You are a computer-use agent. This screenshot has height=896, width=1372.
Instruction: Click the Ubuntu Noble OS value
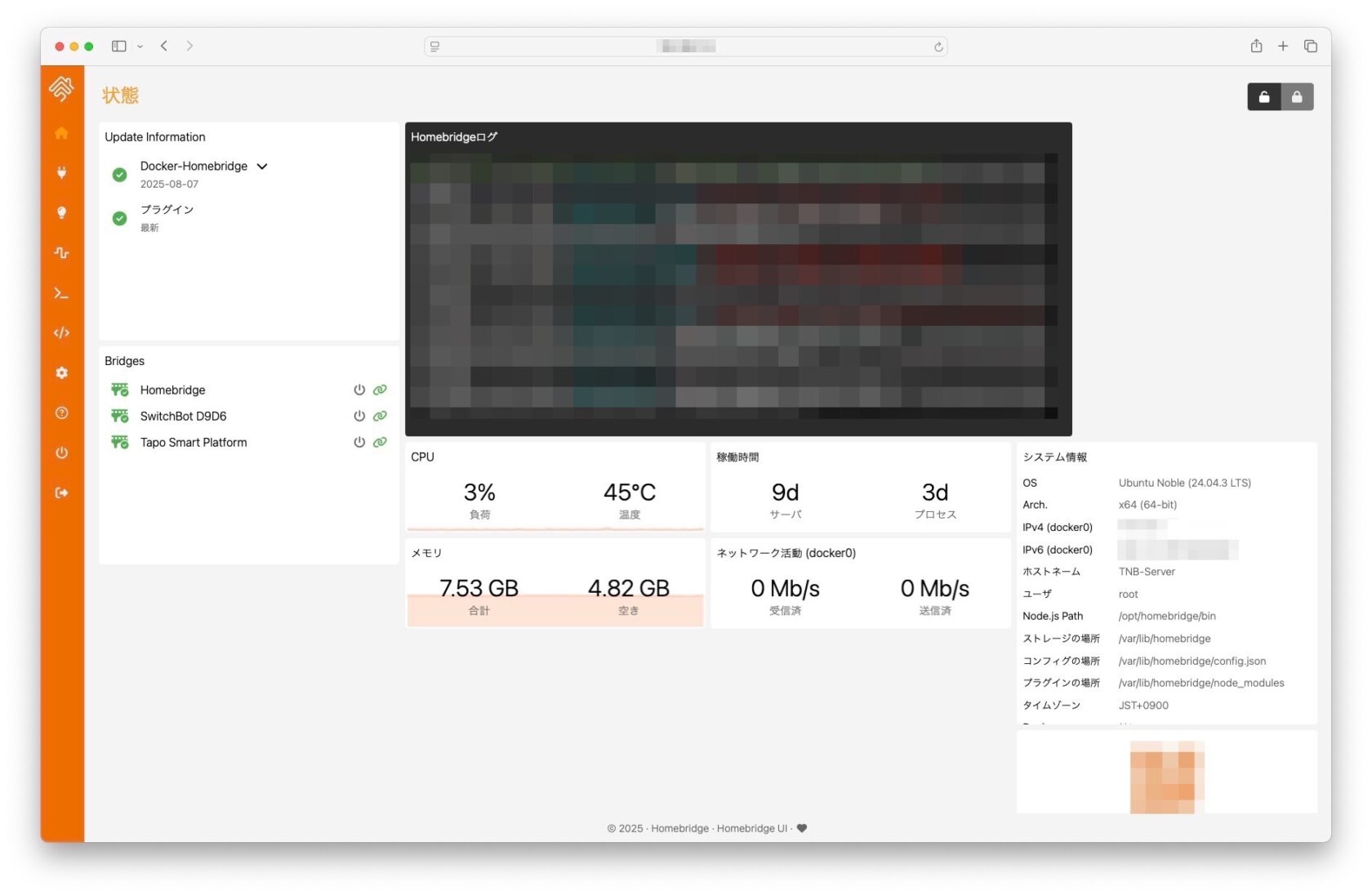[x=1185, y=484]
